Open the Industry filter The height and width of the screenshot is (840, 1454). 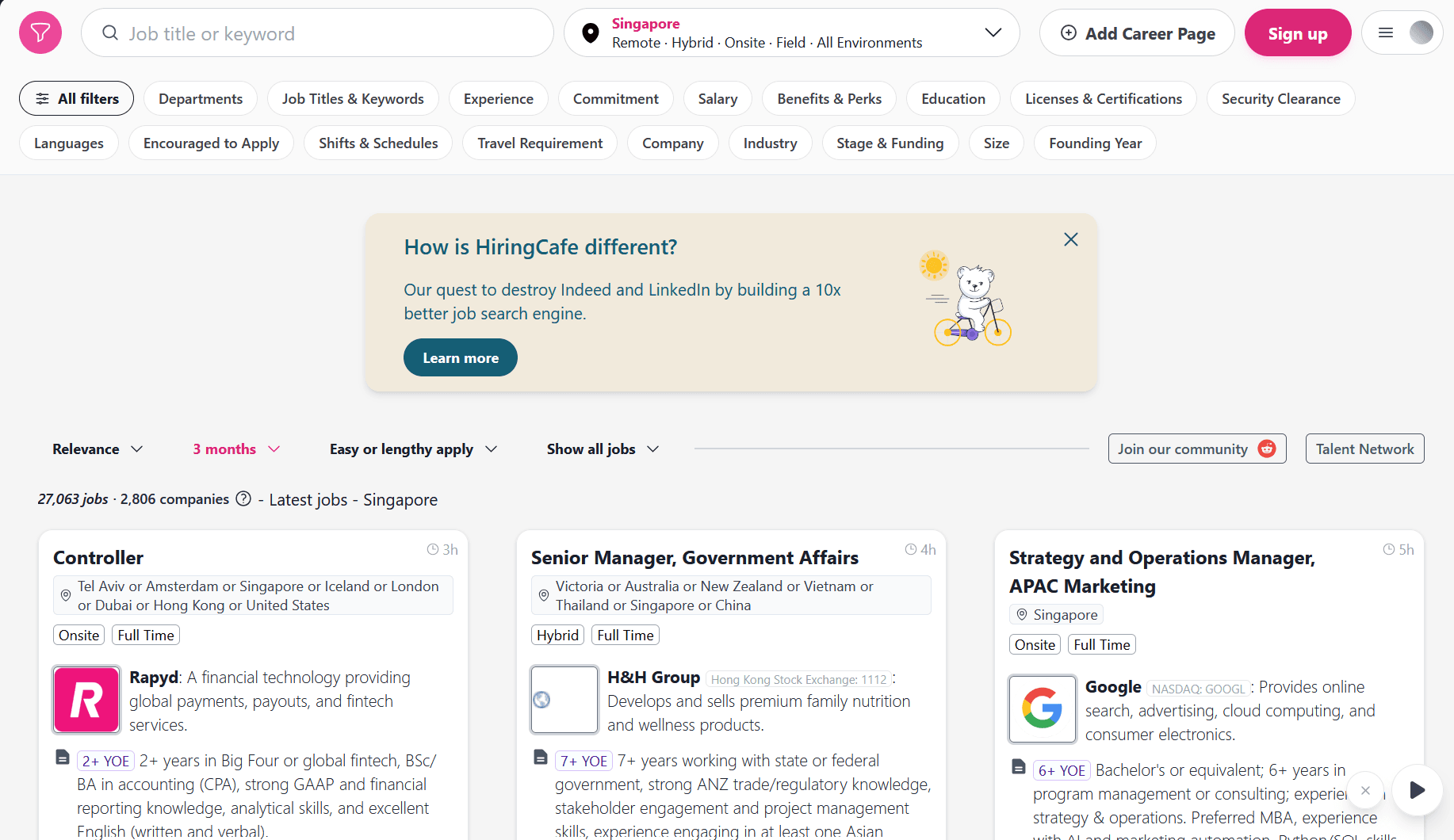pos(771,143)
